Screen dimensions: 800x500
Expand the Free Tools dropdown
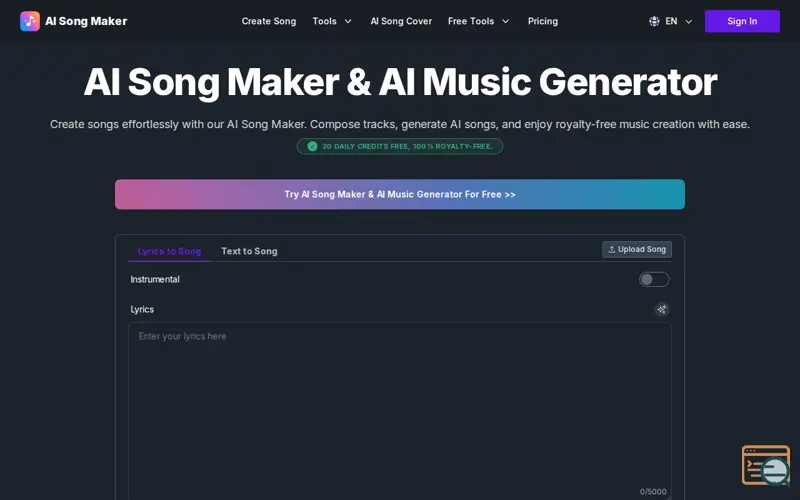[x=479, y=21]
